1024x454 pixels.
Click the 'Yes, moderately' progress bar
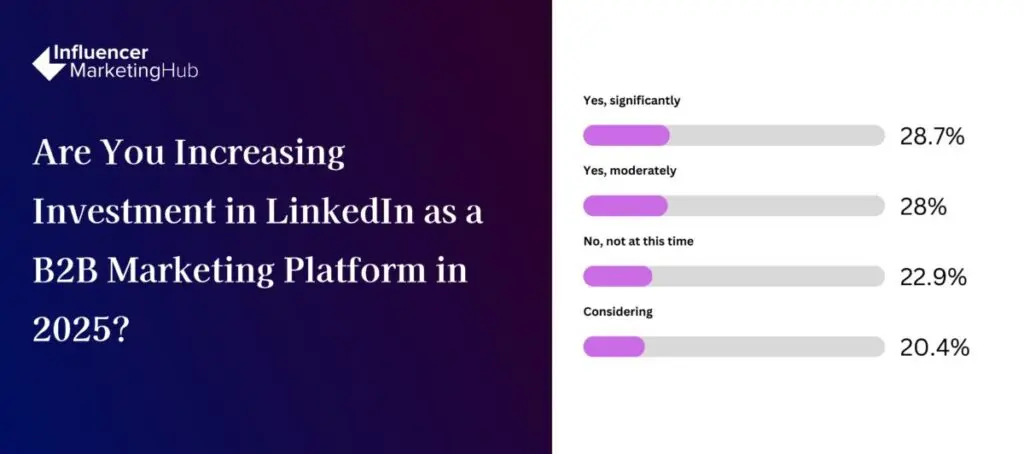[x=733, y=206]
